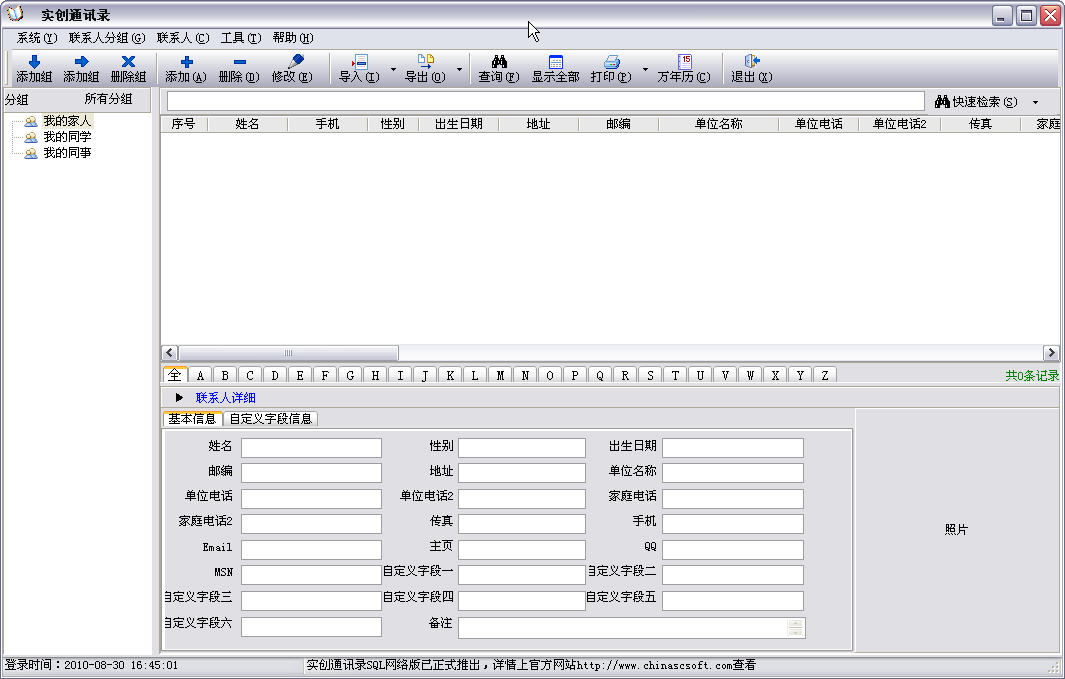Open the dropdown arrow next to 打印(P)
Screen dimensions: 1065x679
click(645, 70)
